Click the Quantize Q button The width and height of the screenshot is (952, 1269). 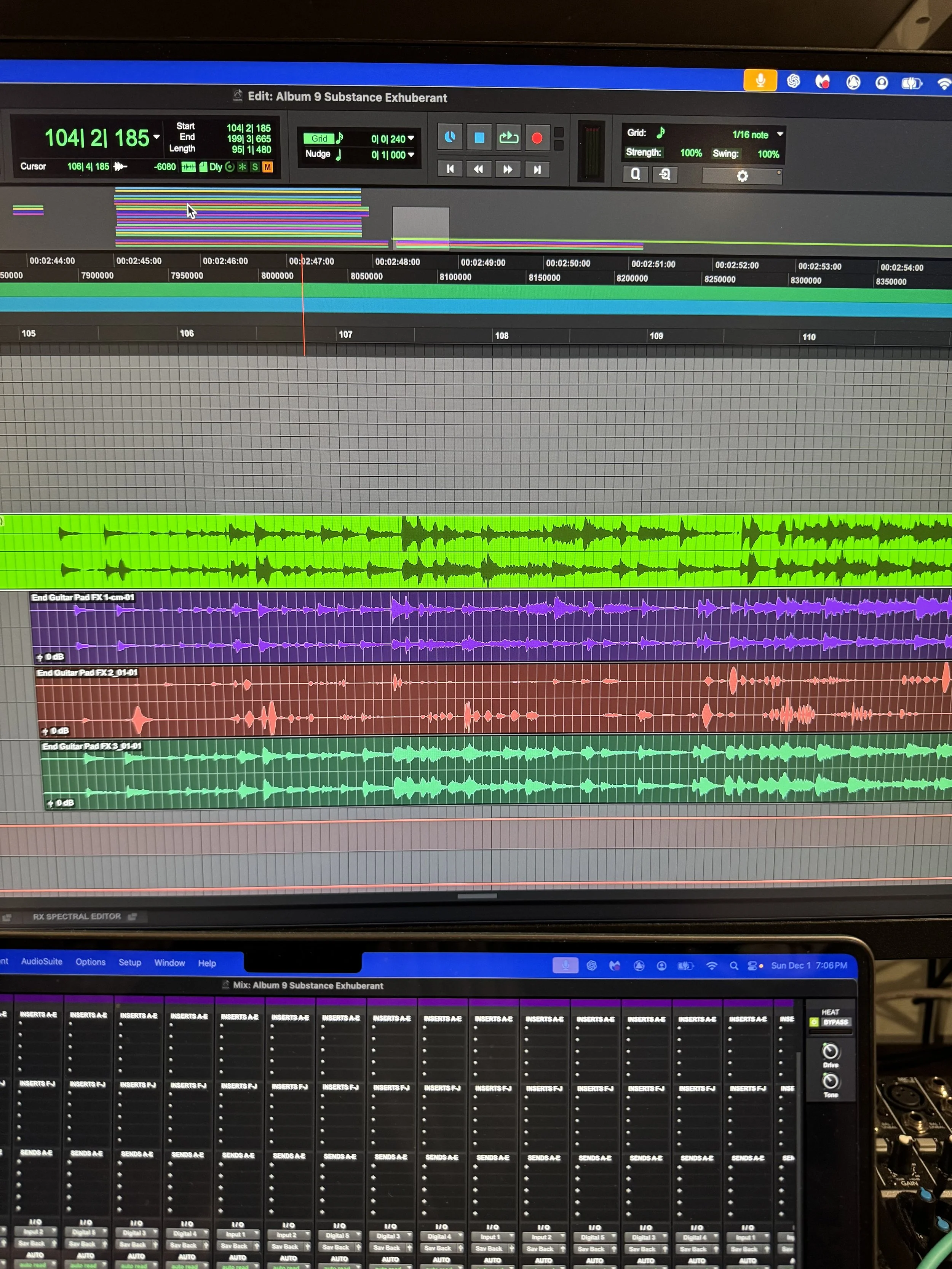635,174
